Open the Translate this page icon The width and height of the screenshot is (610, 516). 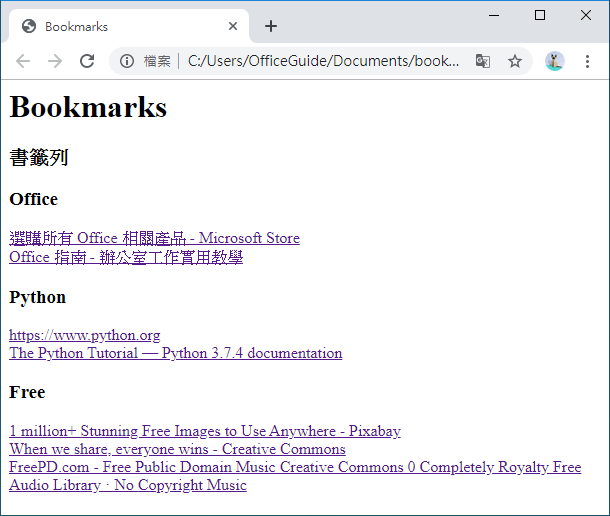(483, 61)
